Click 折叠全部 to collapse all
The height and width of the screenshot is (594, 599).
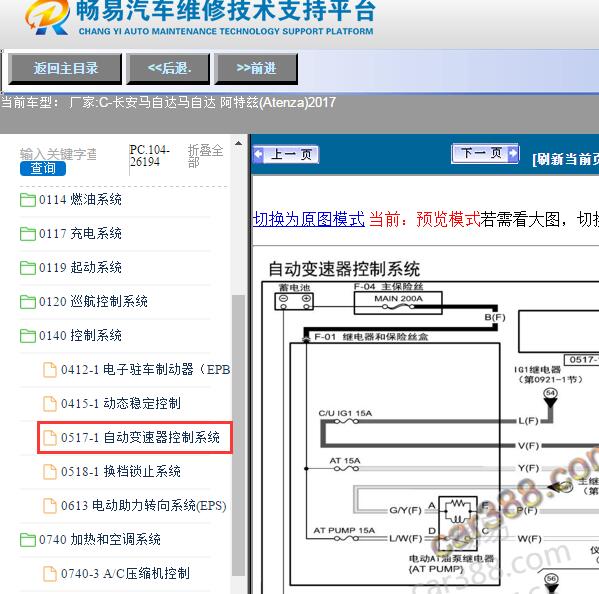point(205,156)
